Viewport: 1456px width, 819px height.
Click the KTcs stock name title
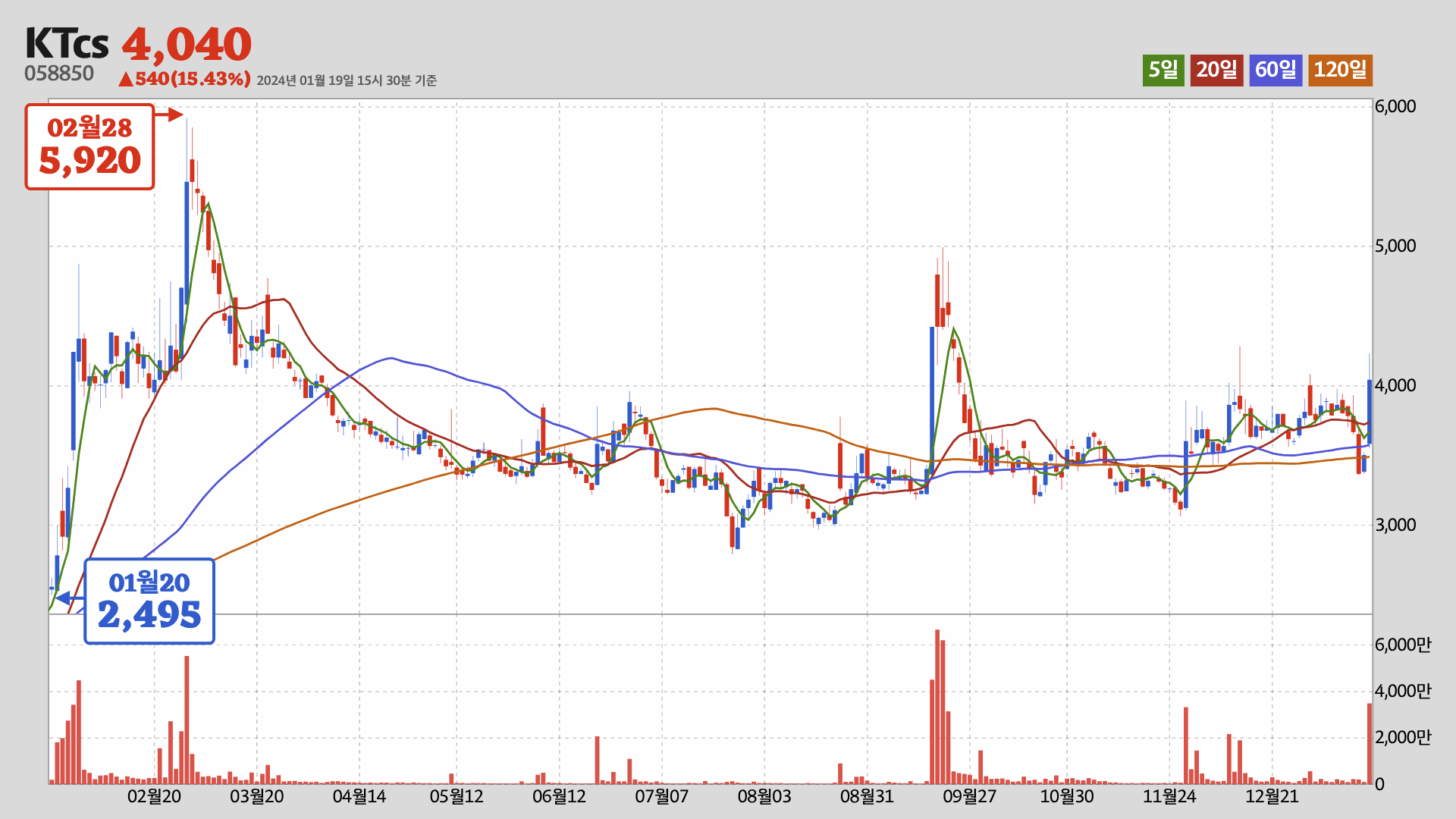tap(67, 44)
